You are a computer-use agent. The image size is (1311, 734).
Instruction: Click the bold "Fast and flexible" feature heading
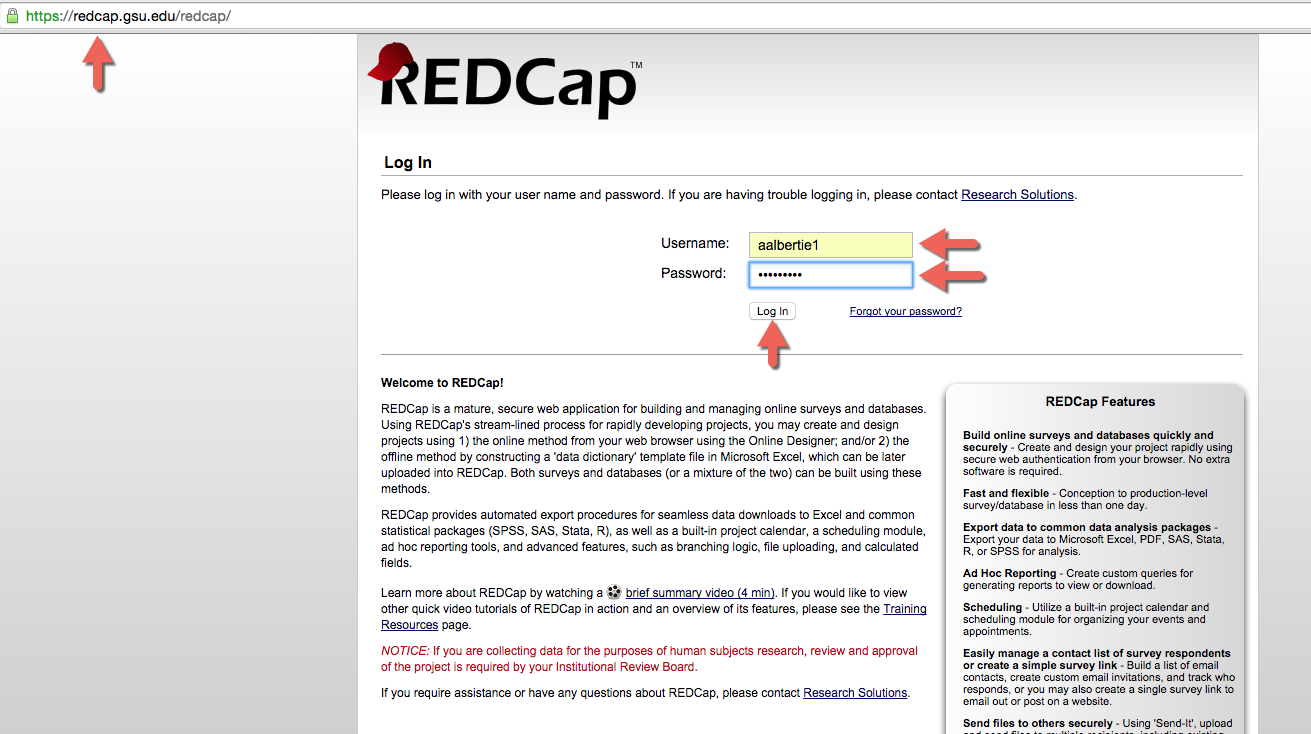point(1004,493)
